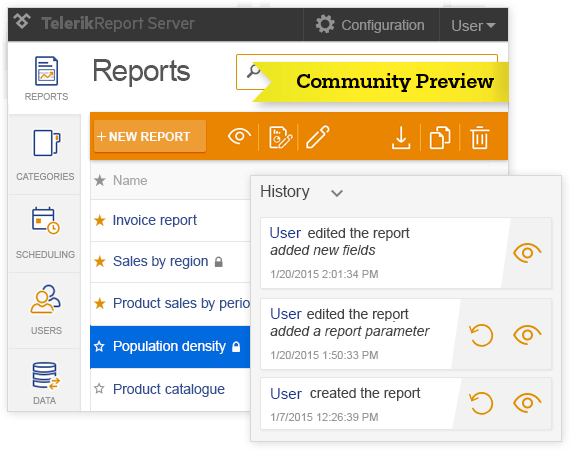View the 'added new fields' revision
Viewport: 570px width, 451px height.
point(527,253)
